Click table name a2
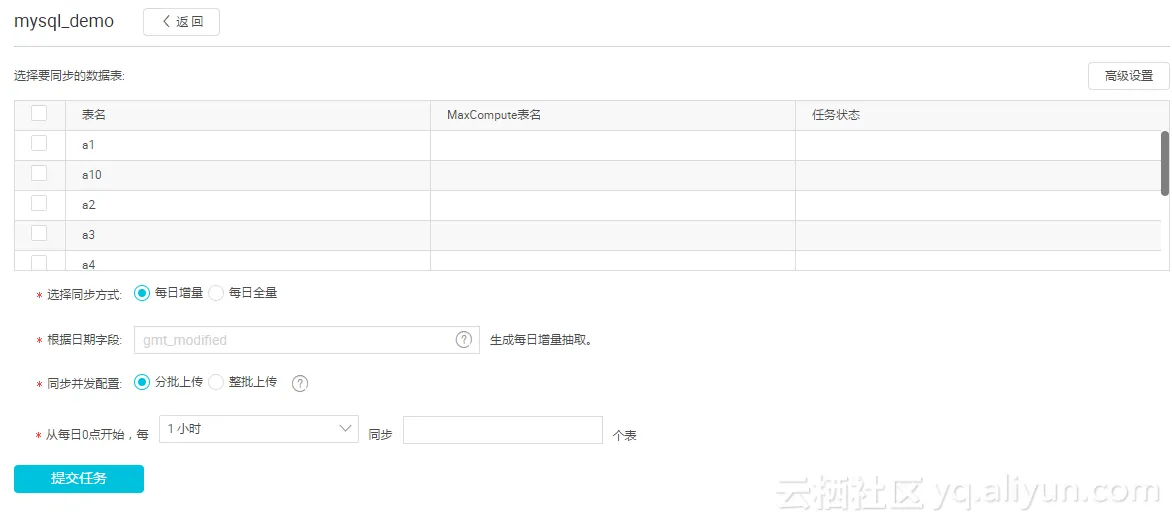The width and height of the screenshot is (1172, 521). pyautogui.click(x=88, y=204)
